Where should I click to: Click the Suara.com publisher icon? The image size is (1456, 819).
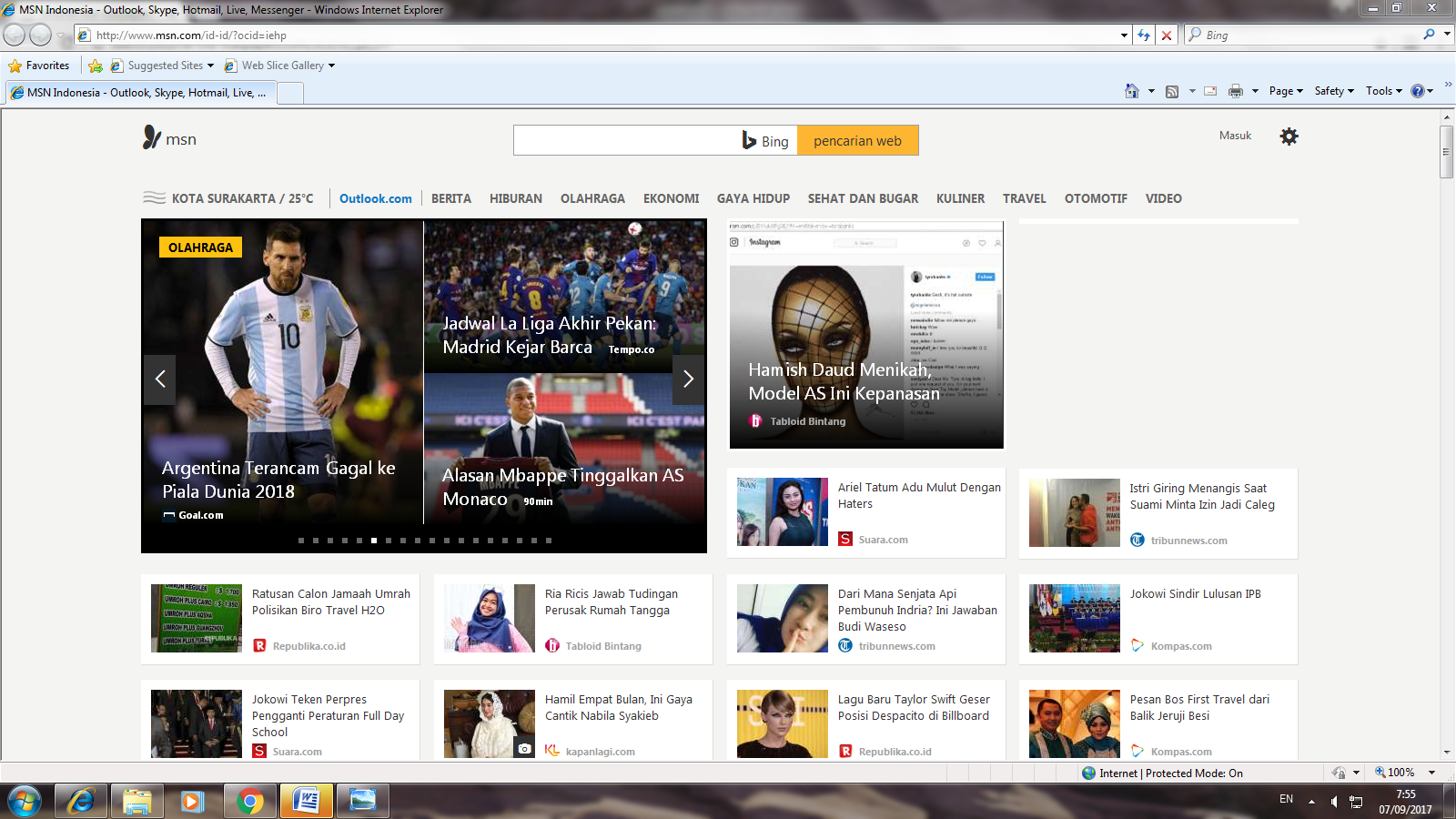click(x=845, y=539)
